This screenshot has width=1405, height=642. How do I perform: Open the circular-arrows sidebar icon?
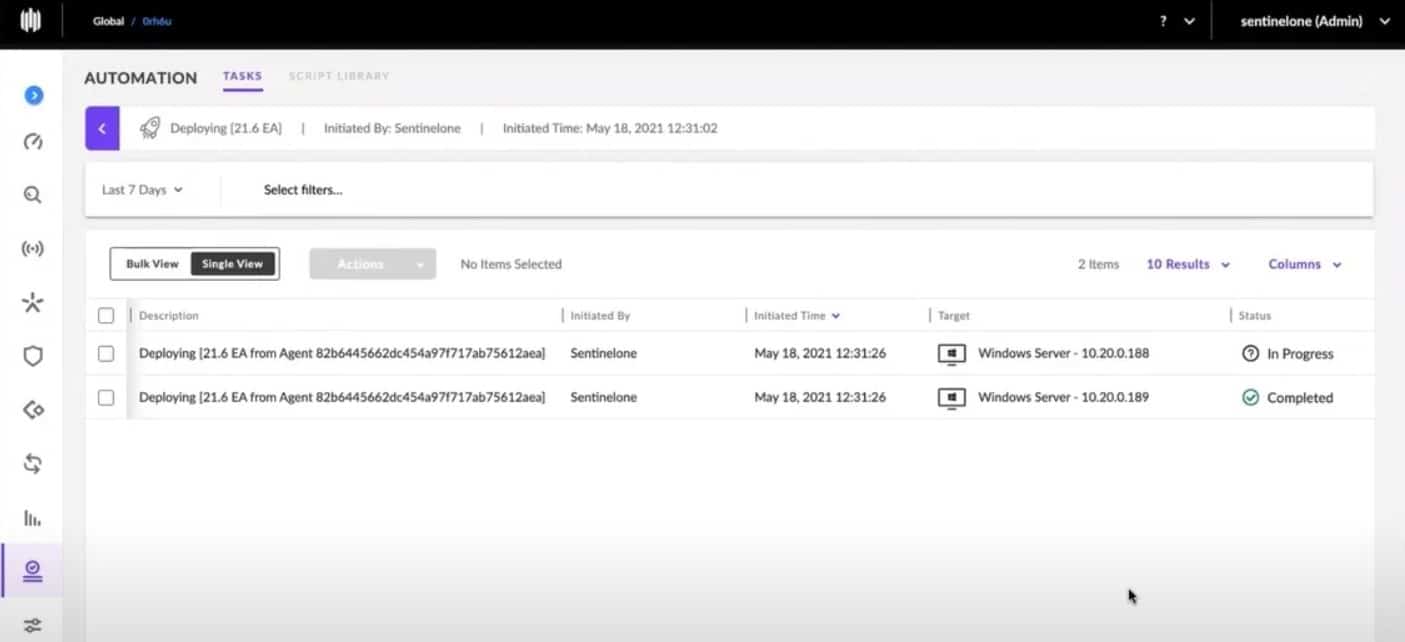pos(33,463)
